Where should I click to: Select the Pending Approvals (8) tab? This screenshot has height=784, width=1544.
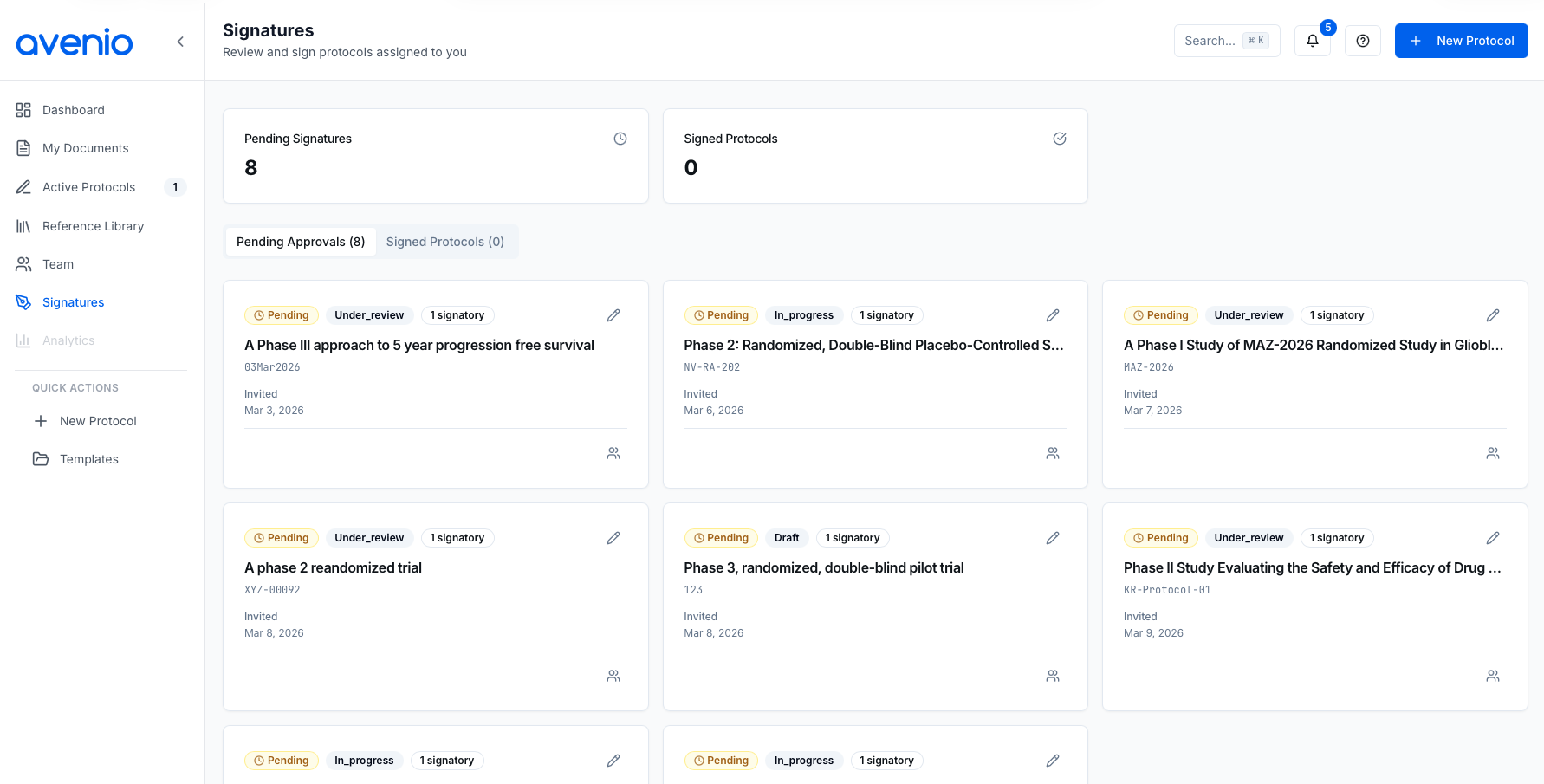[x=301, y=242]
